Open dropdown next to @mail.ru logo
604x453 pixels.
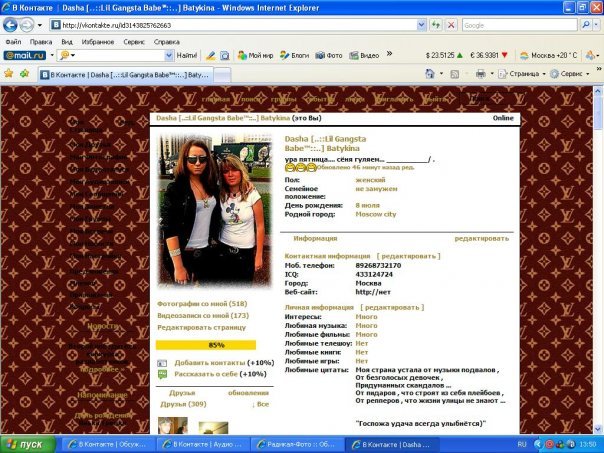[x=52, y=55]
